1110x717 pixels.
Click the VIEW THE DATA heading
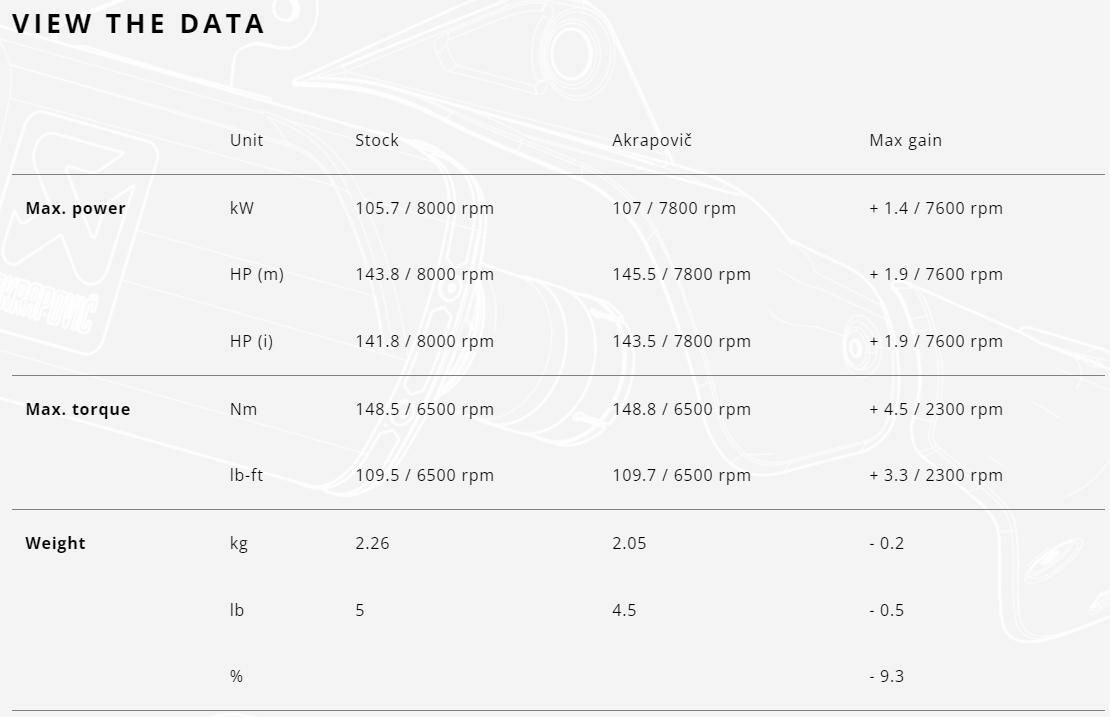139,24
